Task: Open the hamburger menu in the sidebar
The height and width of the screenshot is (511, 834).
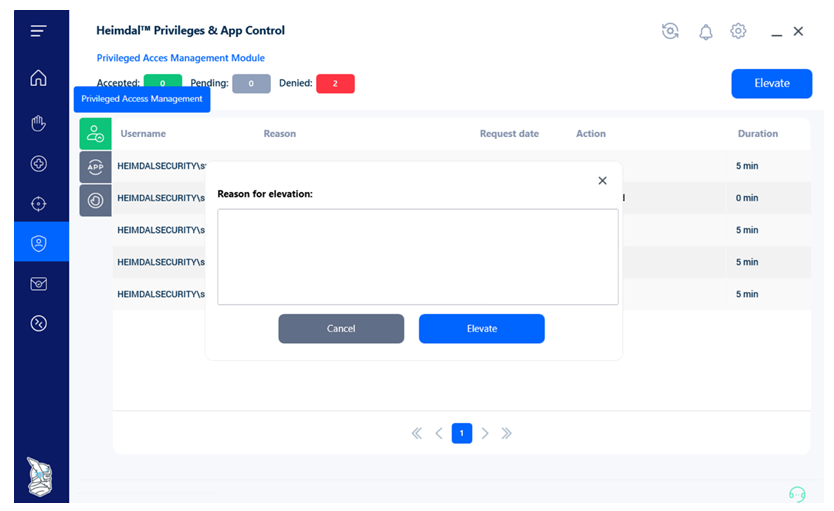Action: pyautogui.click(x=38, y=31)
